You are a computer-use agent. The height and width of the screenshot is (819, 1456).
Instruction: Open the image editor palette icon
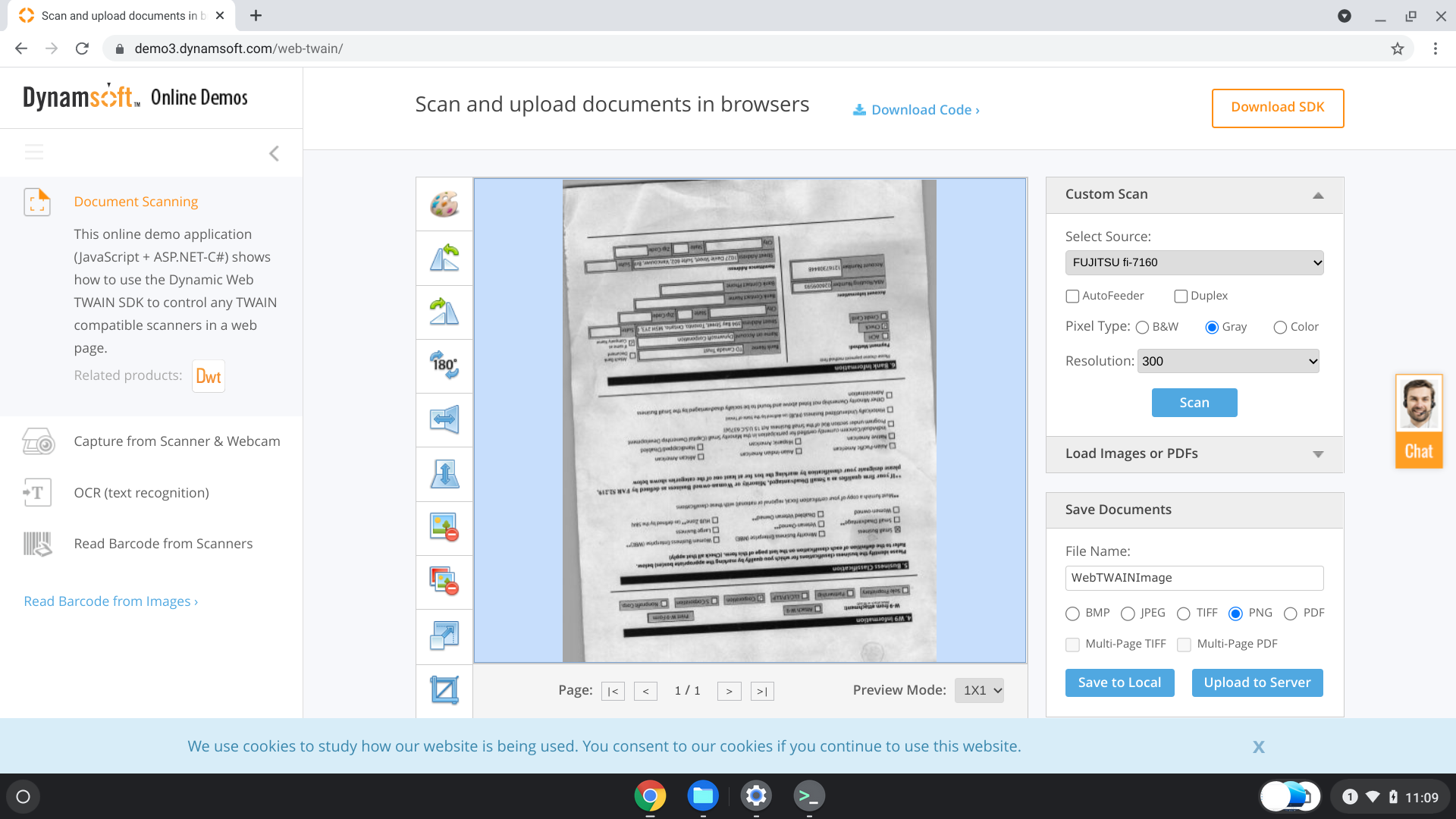444,204
